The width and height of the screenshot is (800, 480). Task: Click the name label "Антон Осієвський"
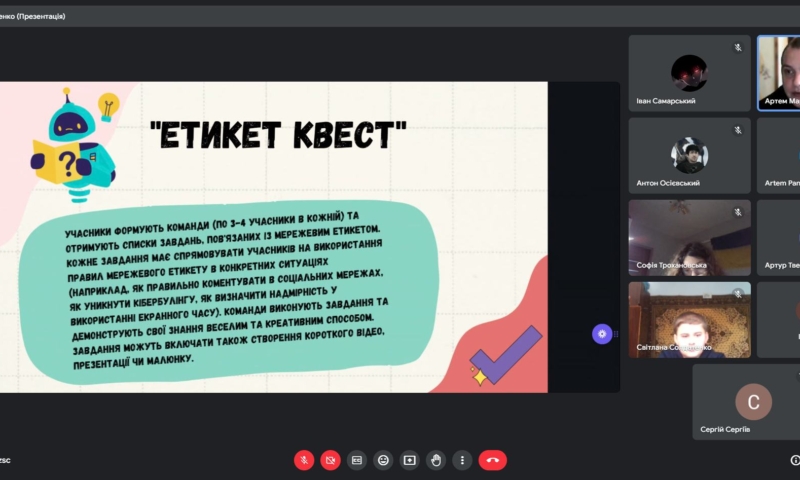pos(668,183)
